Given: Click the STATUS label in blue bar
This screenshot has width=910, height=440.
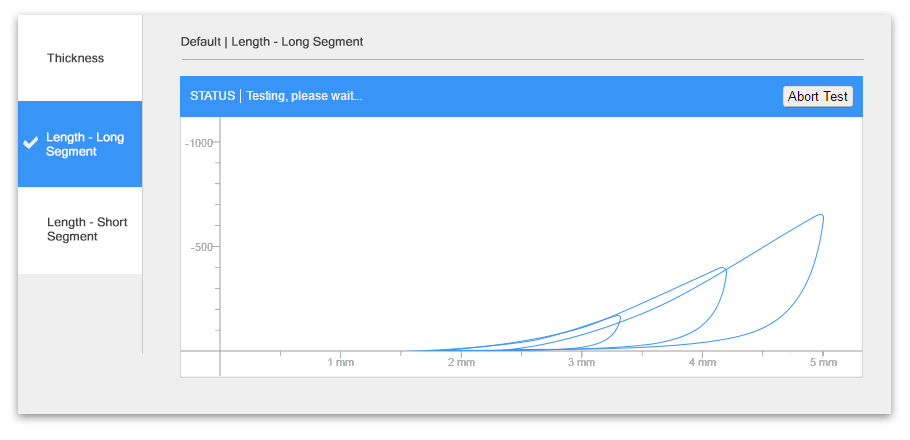Looking at the screenshot, I should [212, 96].
